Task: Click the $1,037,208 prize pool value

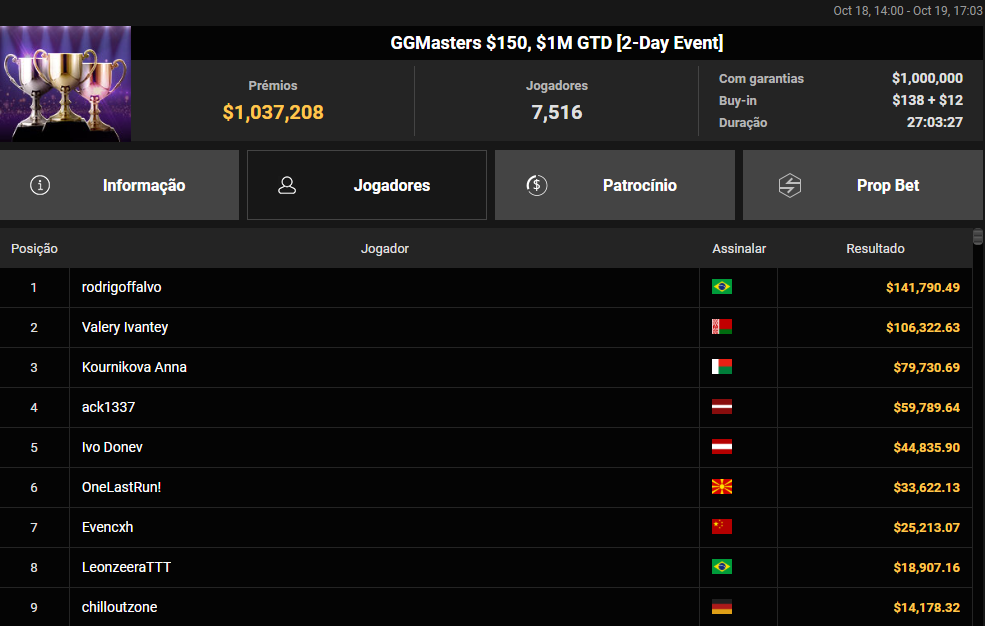Action: (x=273, y=112)
